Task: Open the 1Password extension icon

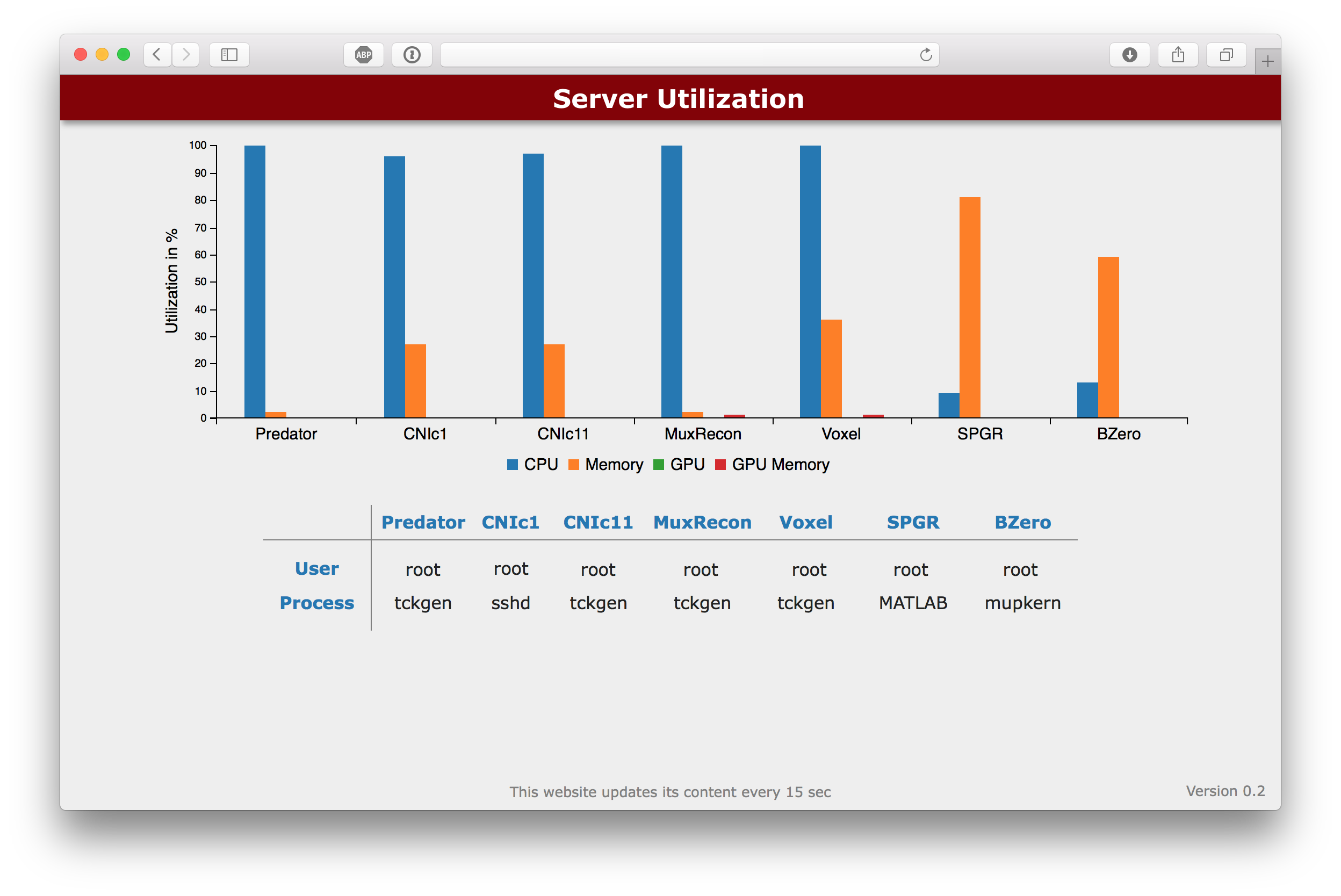Action: [412, 55]
